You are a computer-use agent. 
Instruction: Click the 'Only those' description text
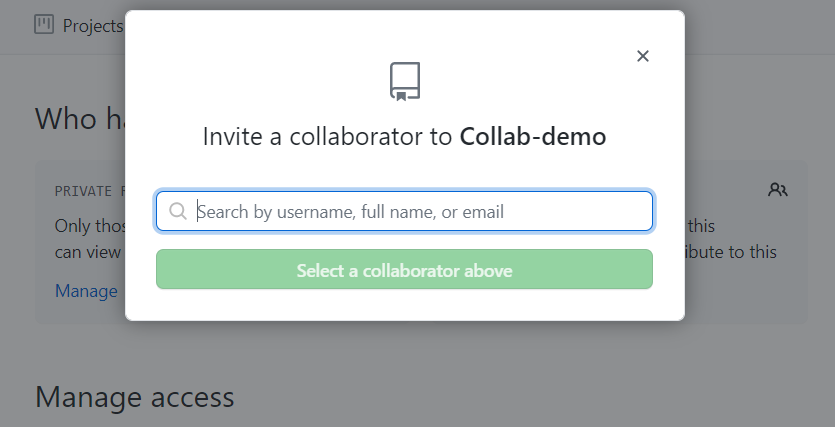pyautogui.click(x=90, y=226)
